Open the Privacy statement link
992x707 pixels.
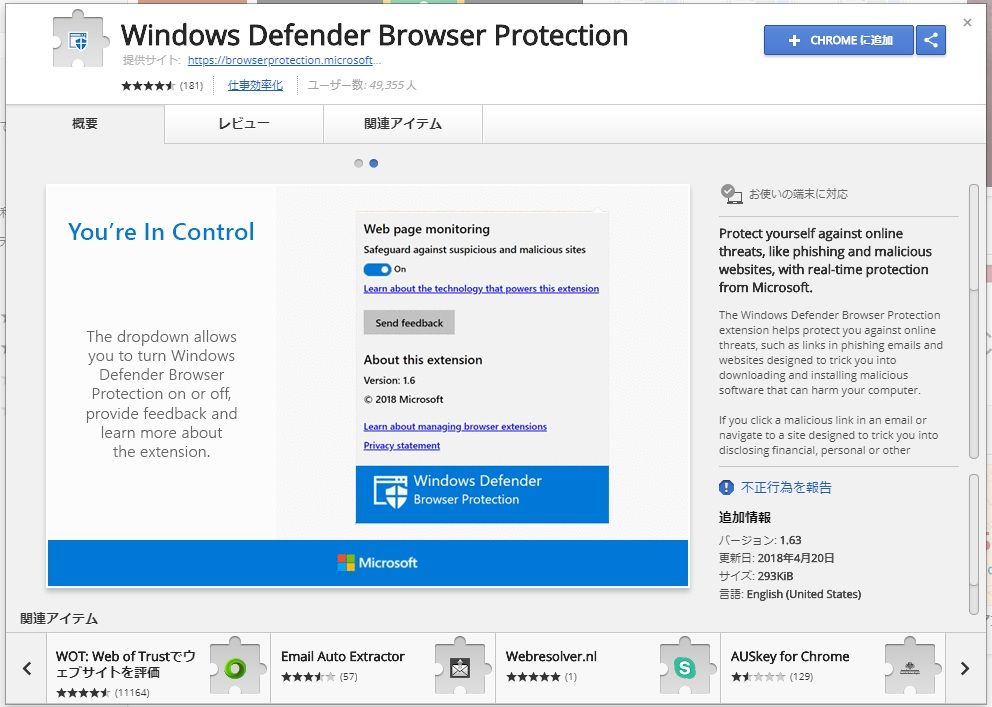(402, 445)
